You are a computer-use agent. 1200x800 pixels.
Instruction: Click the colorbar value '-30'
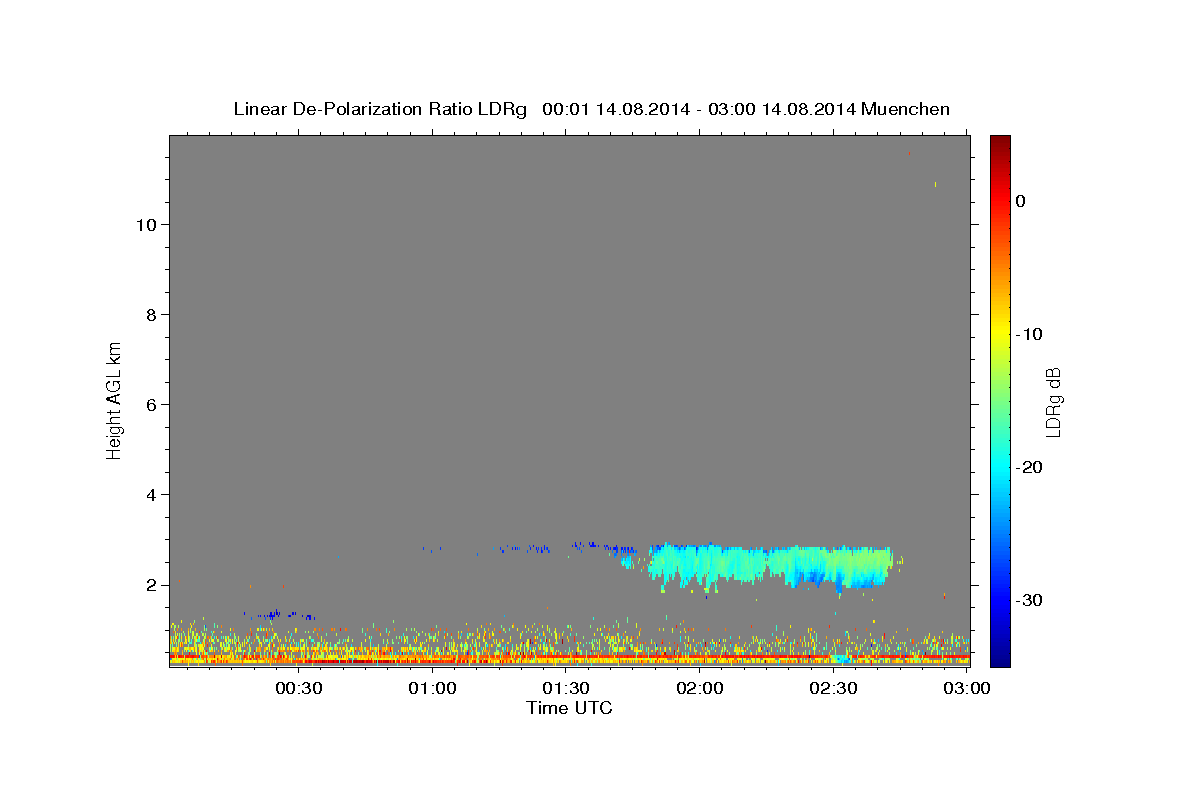(1029, 600)
